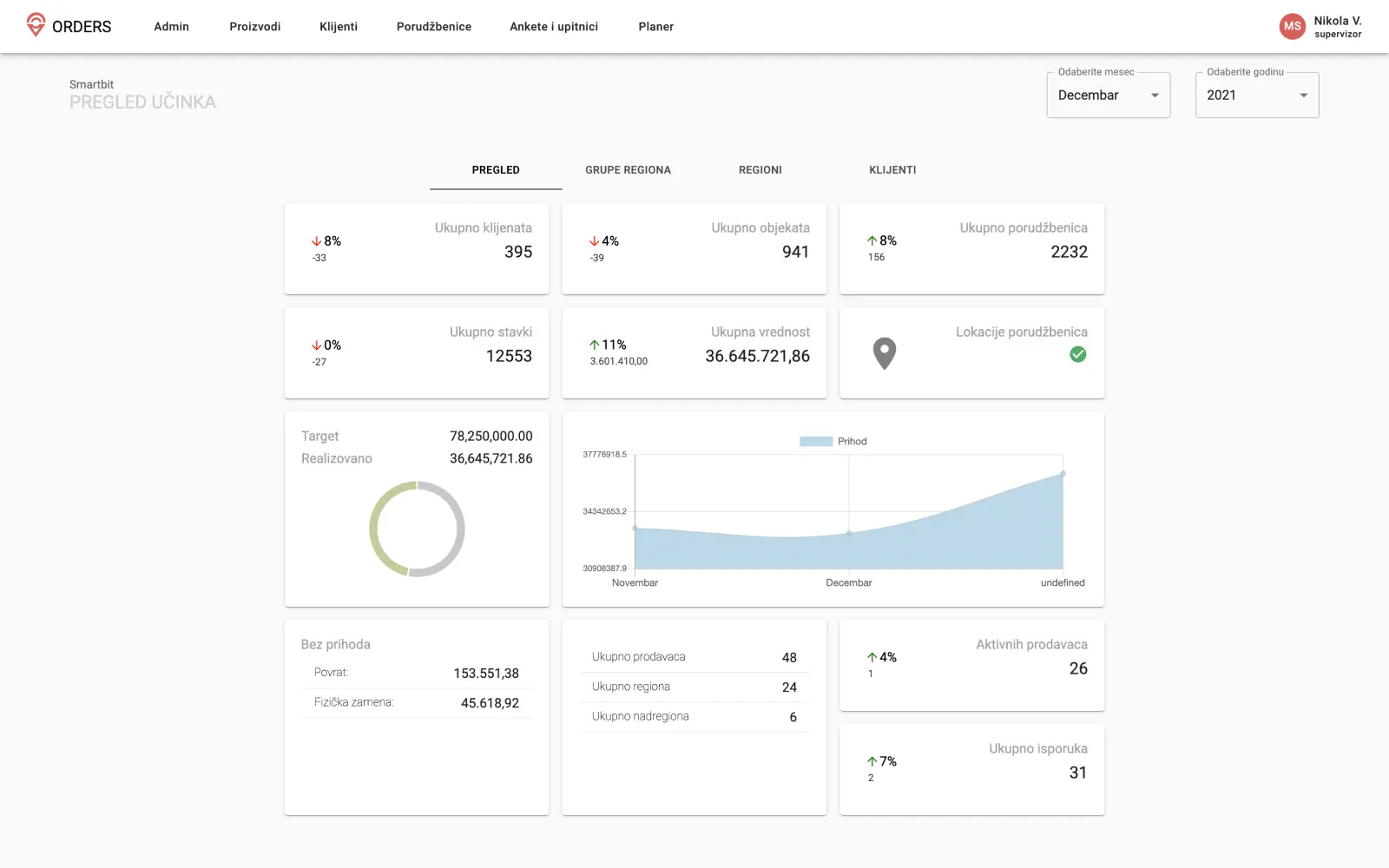Click the green up arrow in Ukupna vrednost
The image size is (1389, 868).
[595, 345]
